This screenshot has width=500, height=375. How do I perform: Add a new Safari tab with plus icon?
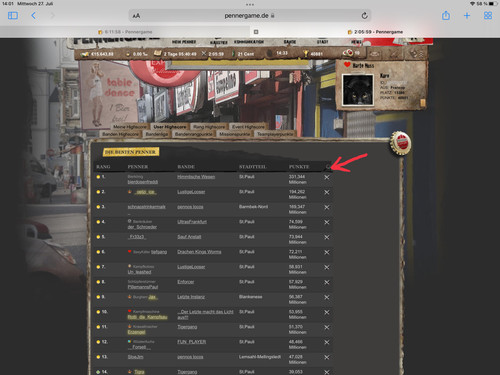click(x=467, y=15)
